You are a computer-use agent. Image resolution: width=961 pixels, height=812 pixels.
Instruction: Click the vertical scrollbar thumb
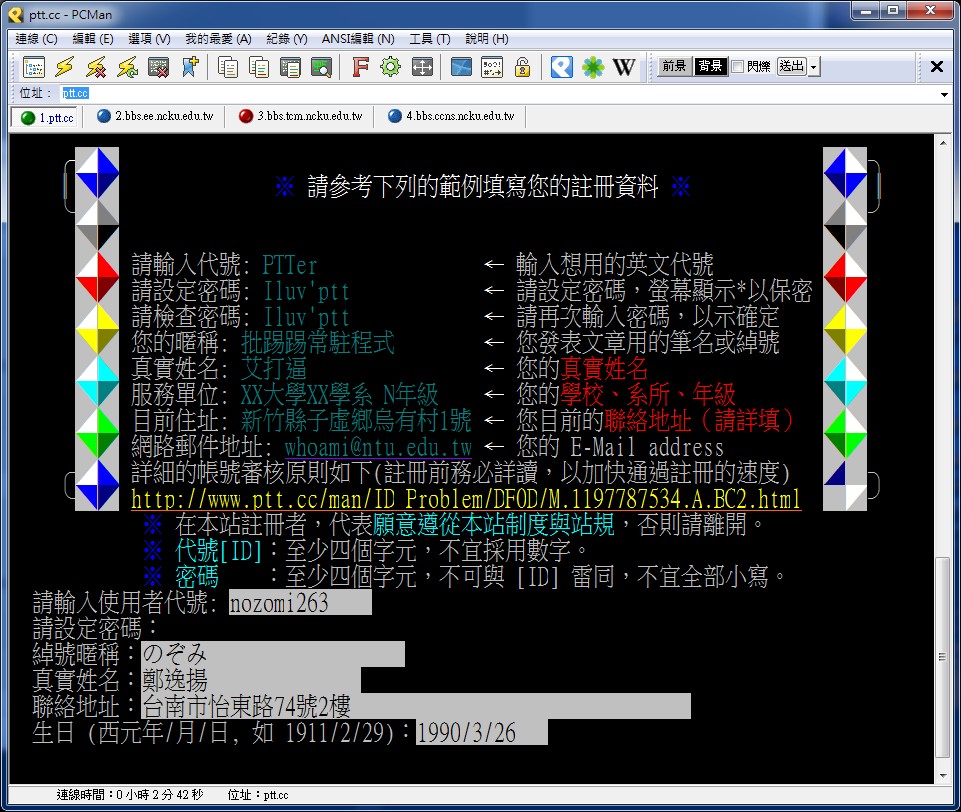click(x=943, y=657)
